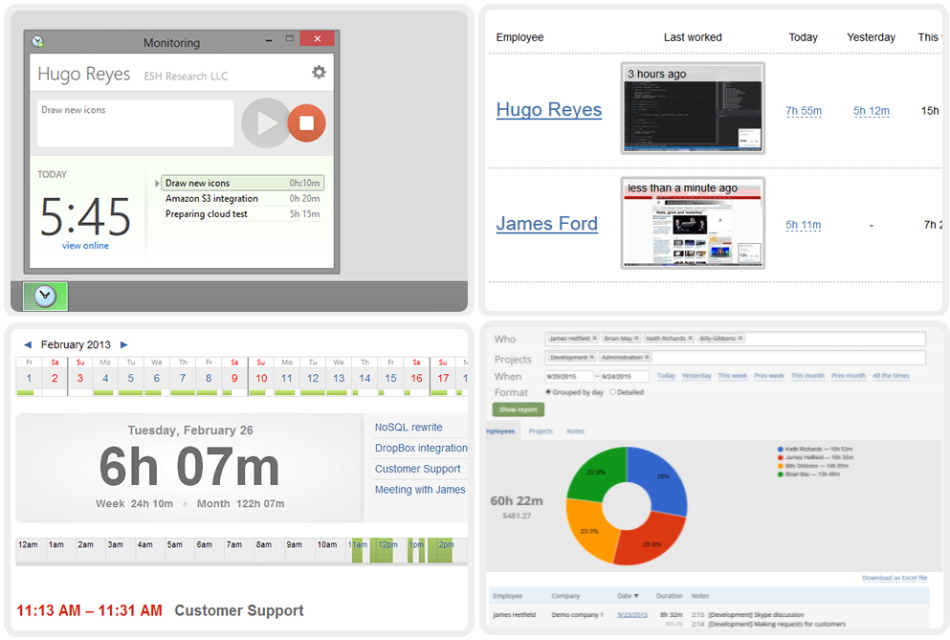
Task: Go to previous month with left arrow
Action: coord(28,345)
